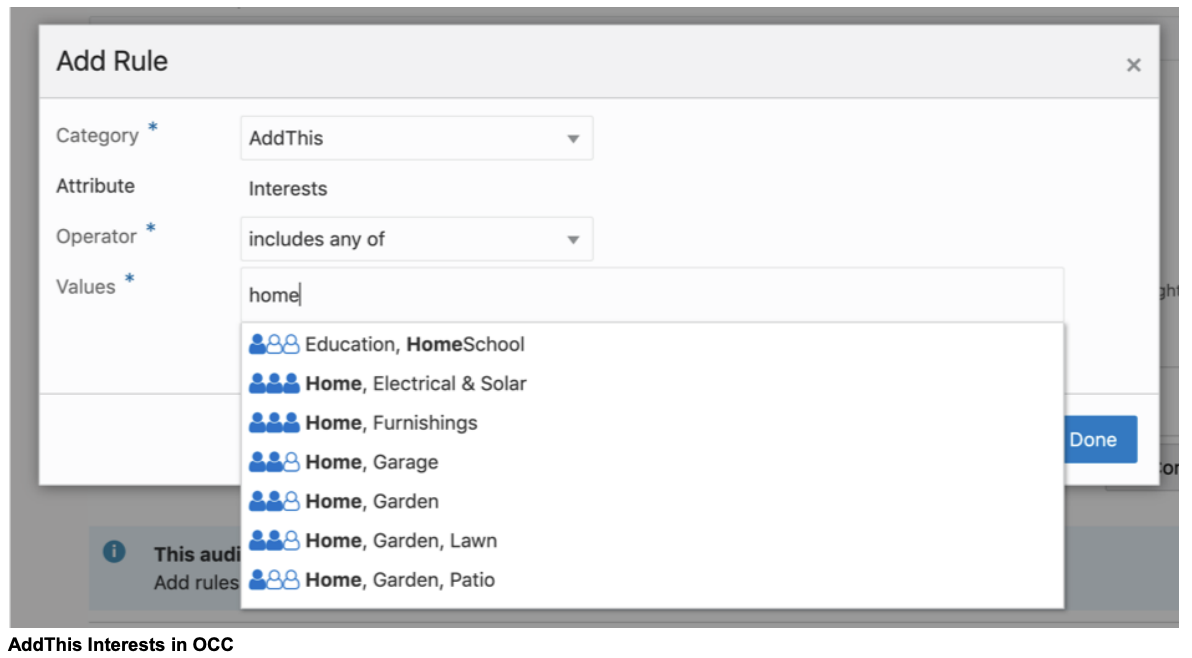This screenshot has height=658, width=1192.
Task: Open the Category dropdown showing AddThis
Action: pyautogui.click(x=417, y=138)
